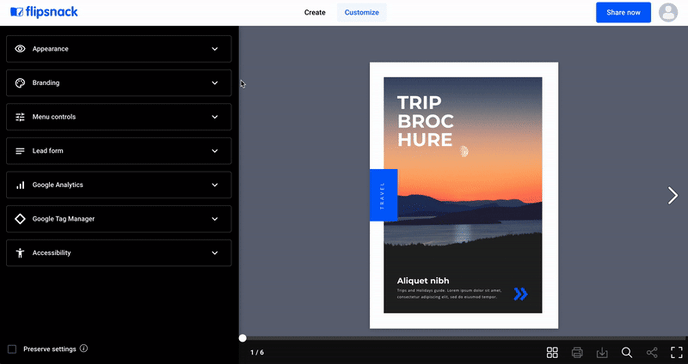Click the 'Menu controls' label text
This screenshot has height=364, width=688.
[54, 117]
